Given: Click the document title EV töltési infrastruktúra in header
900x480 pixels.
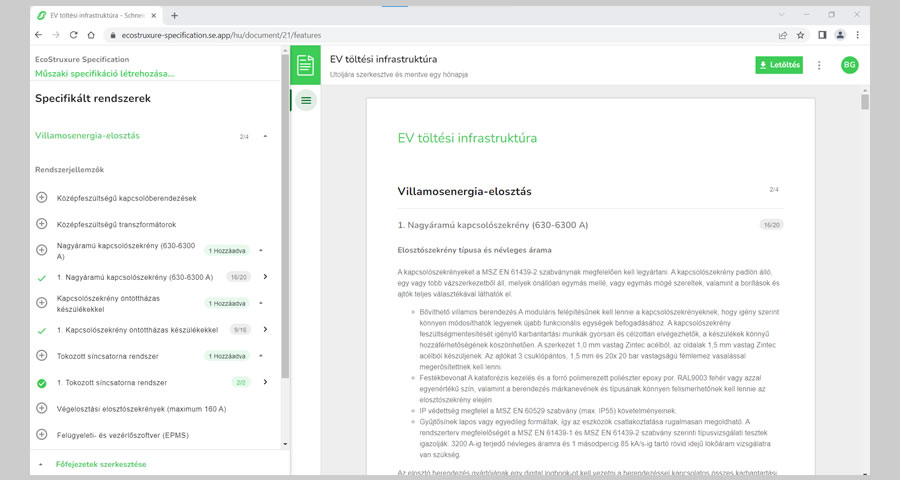Looking at the screenshot, I should [x=383, y=59].
